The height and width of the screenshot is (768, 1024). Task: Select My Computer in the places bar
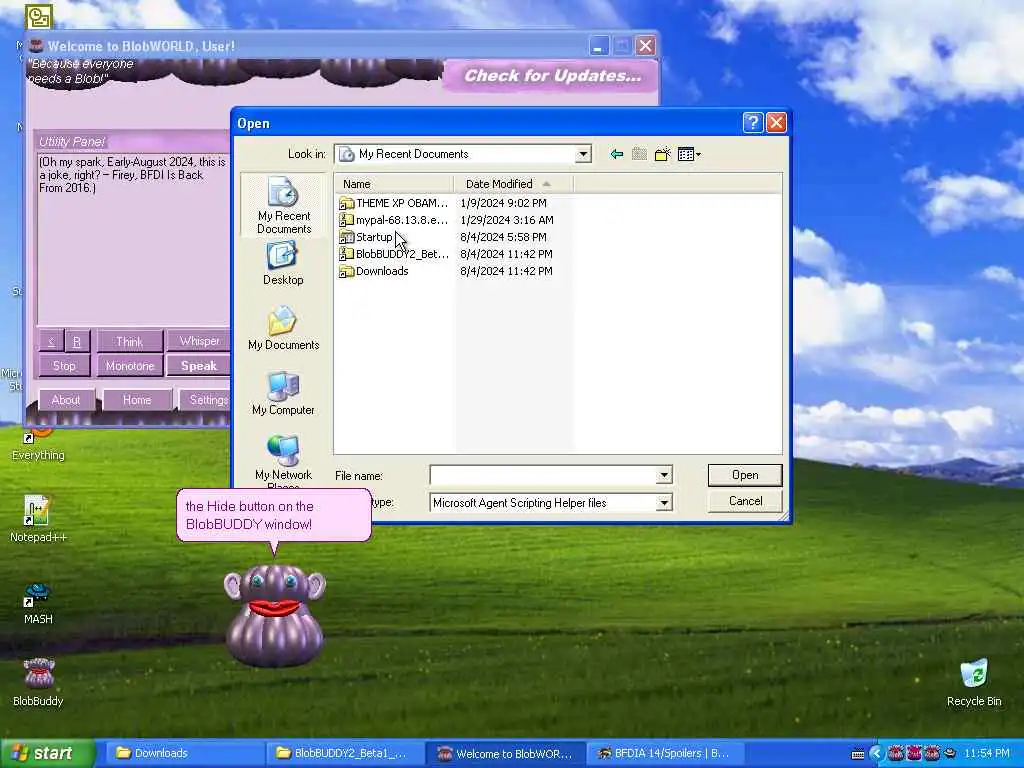(x=283, y=394)
